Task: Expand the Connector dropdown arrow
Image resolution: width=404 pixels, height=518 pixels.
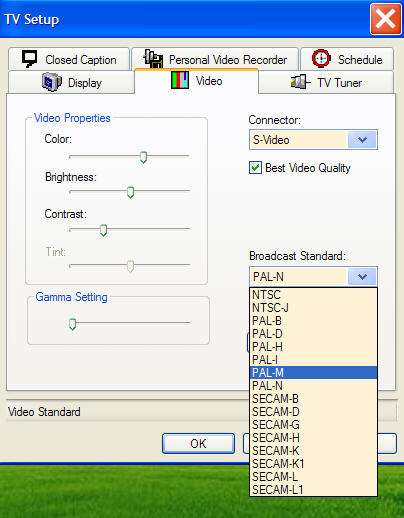Action: [x=362, y=140]
